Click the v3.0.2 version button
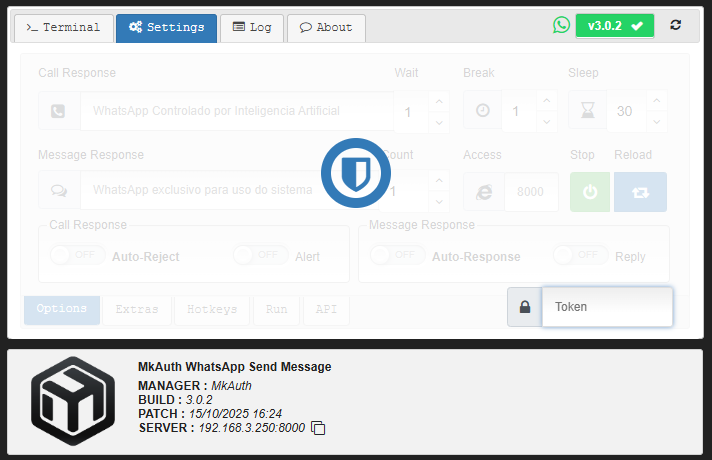 (x=615, y=26)
